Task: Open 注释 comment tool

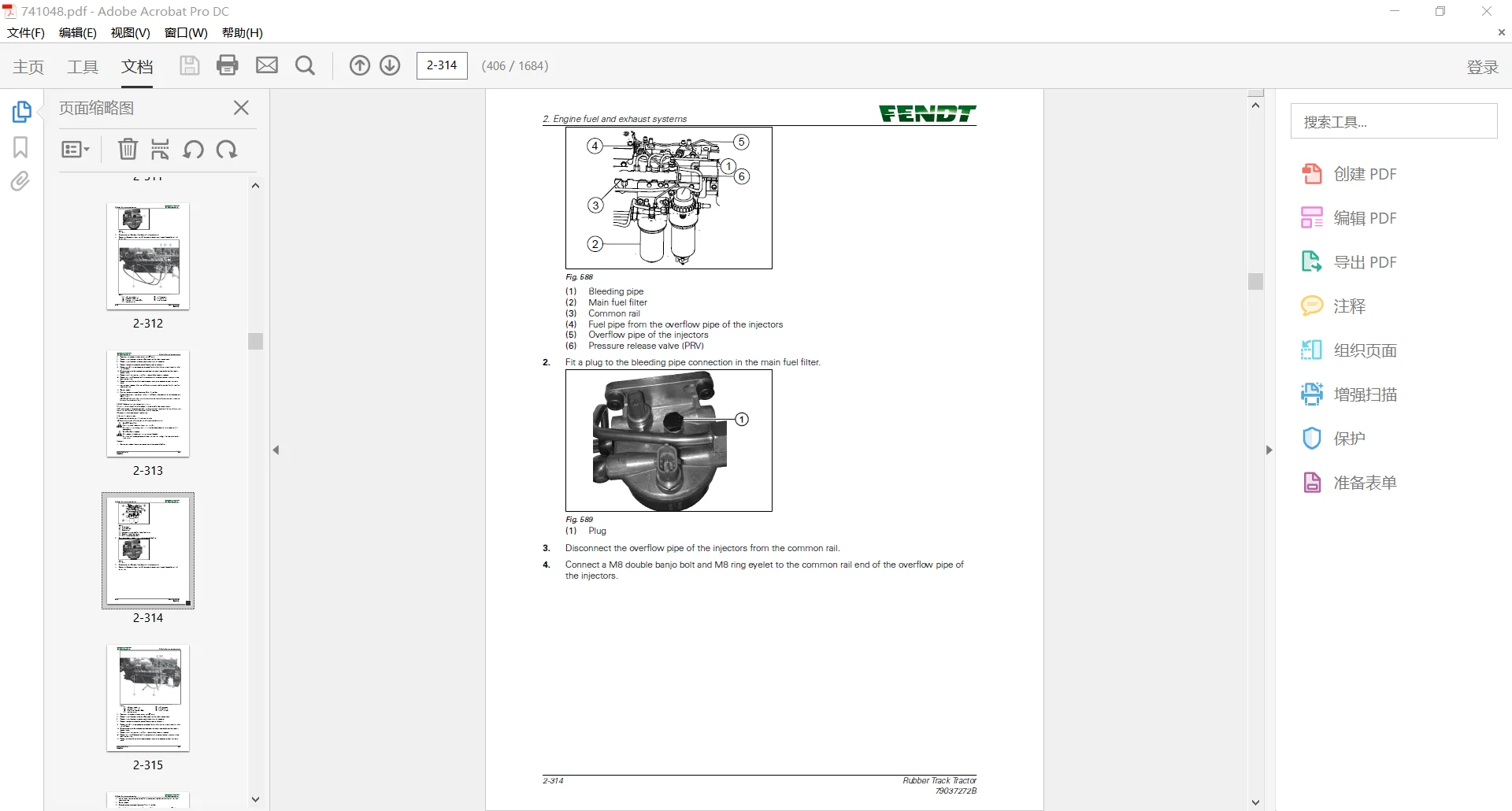Action: point(1333,306)
